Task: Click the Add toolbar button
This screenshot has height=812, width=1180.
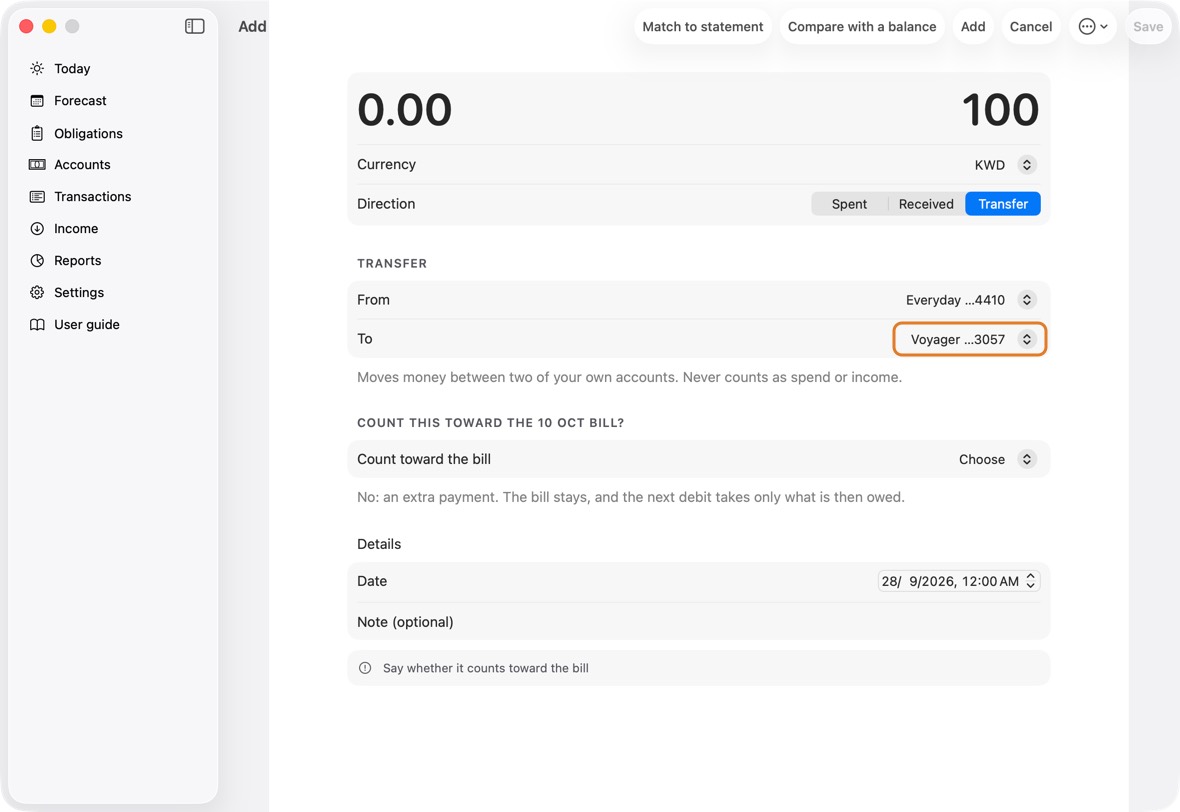Action: point(973,26)
